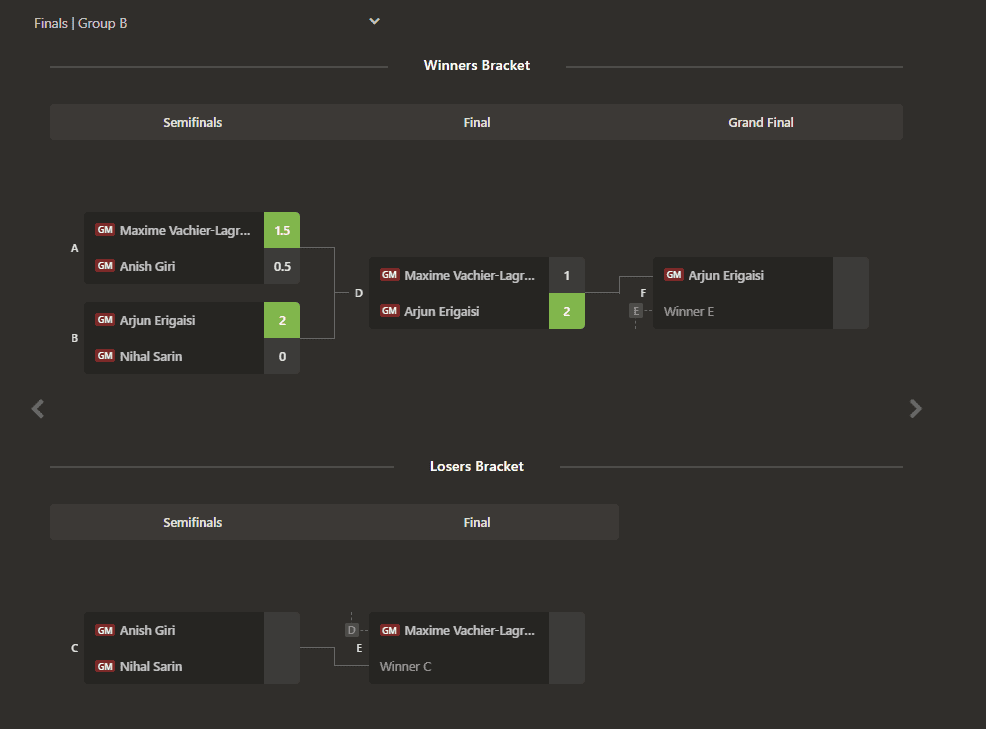
Task: Click the right arrow to go to the next bracket
Action: pyautogui.click(x=915, y=408)
